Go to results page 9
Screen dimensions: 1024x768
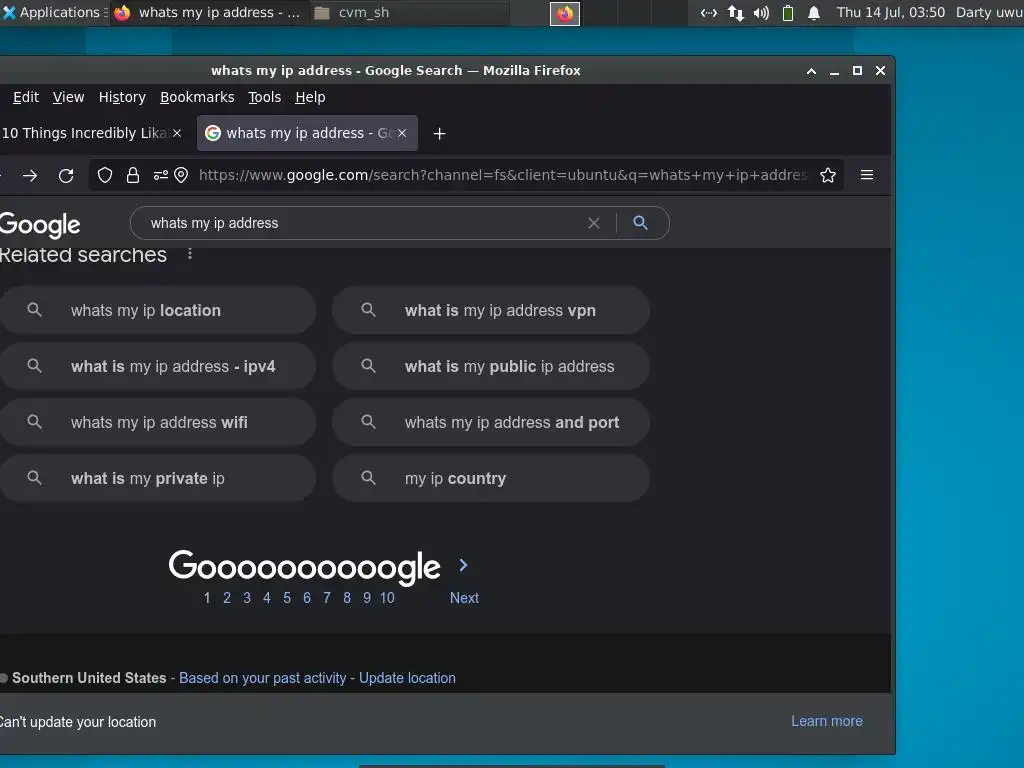tap(367, 598)
